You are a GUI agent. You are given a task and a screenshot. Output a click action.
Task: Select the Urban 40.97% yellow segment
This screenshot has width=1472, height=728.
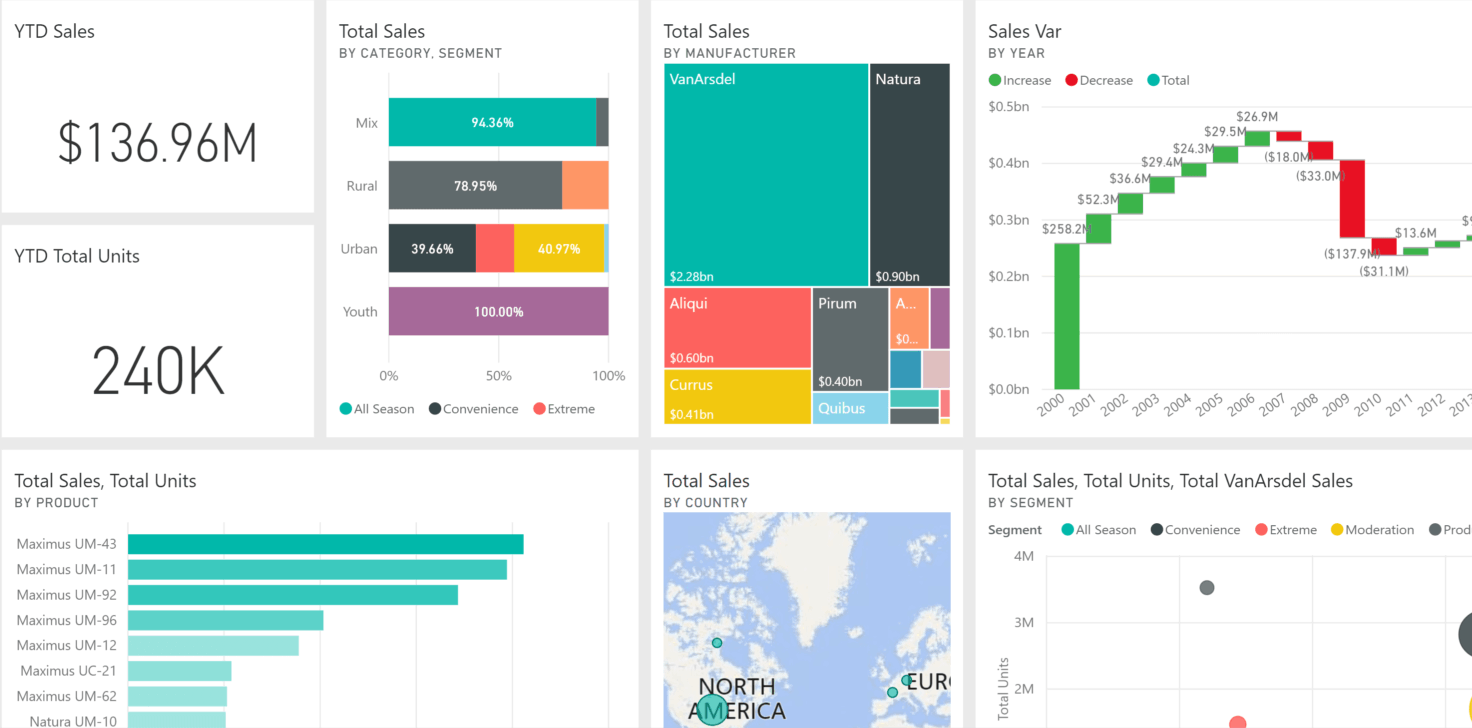[x=559, y=248]
